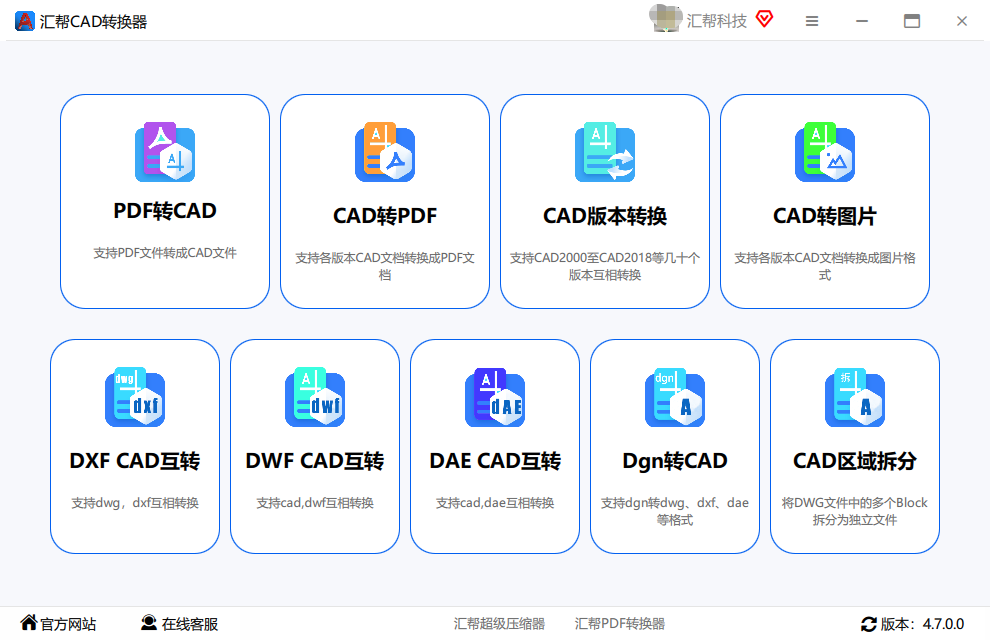Click the DAE CAD互转 dAE icon
990x640 pixels.
495,397
